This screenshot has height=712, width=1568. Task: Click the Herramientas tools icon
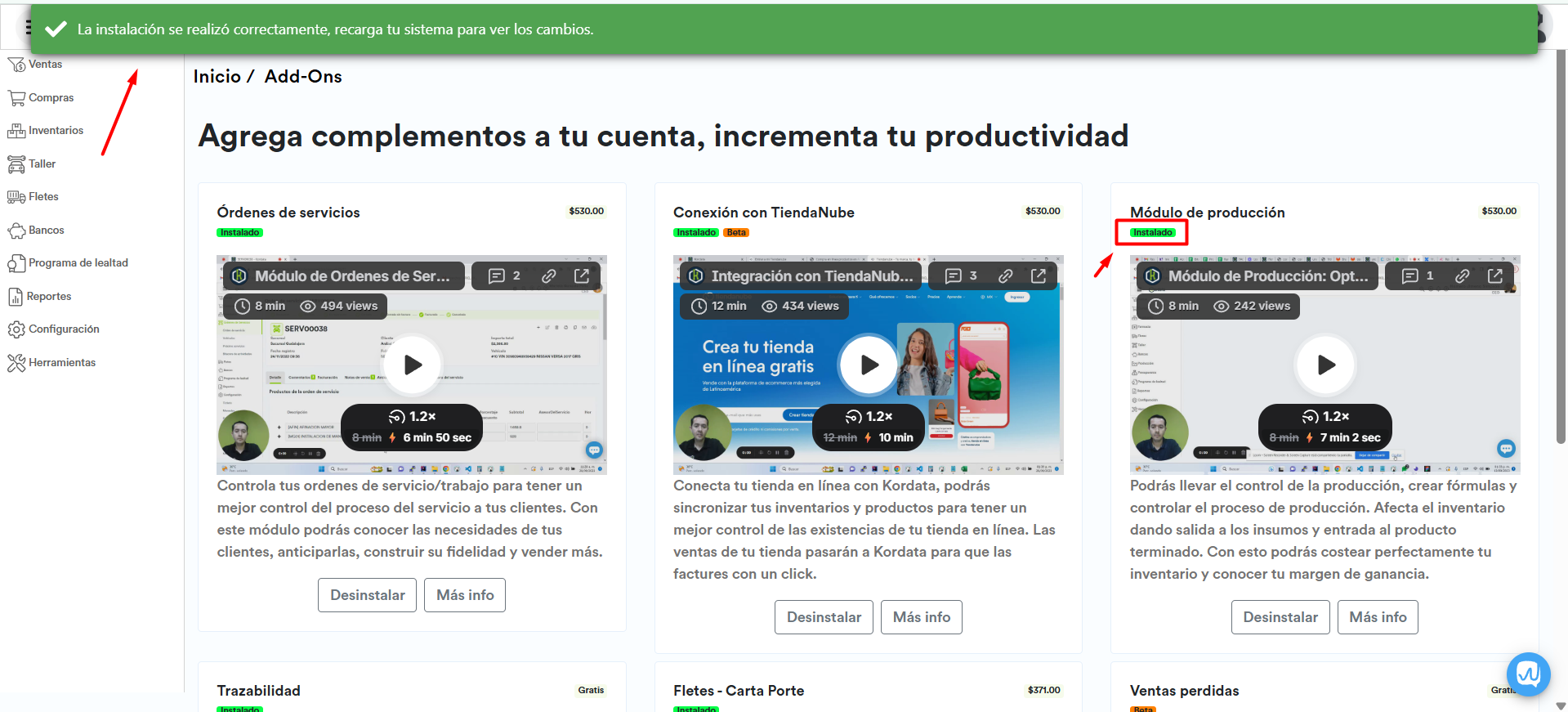[16, 363]
